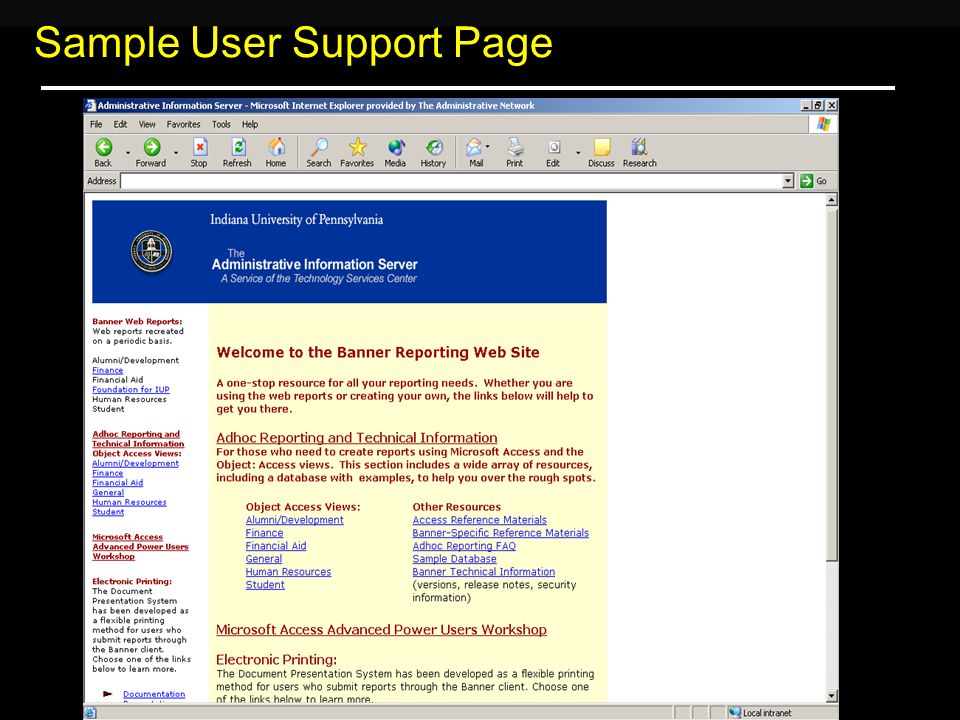Click the IE page icon in title bar
Image resolution: width=960 pixels, height=720 pixels.
[x=91, y=105]
